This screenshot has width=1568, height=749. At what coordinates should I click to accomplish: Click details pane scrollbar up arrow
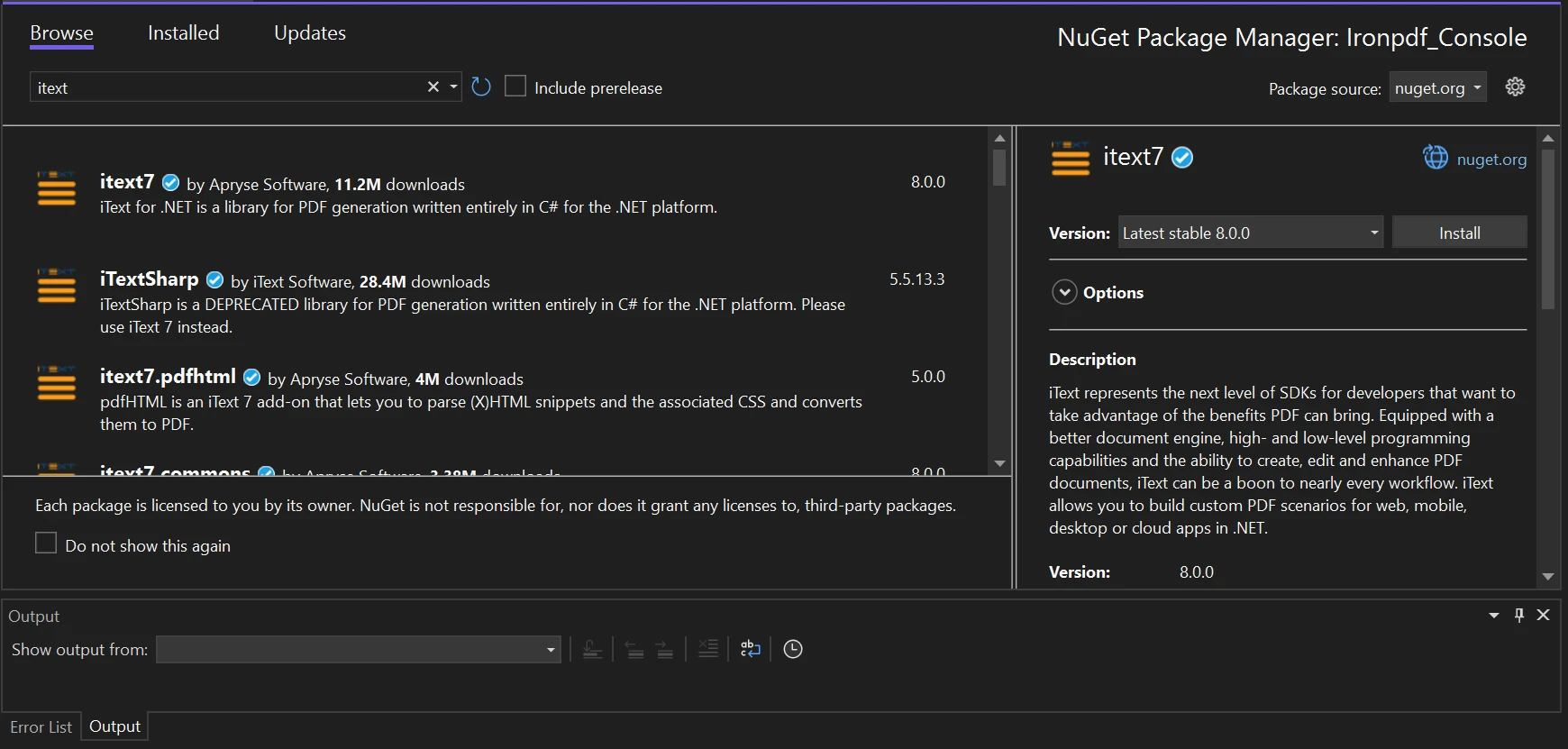1548,138
